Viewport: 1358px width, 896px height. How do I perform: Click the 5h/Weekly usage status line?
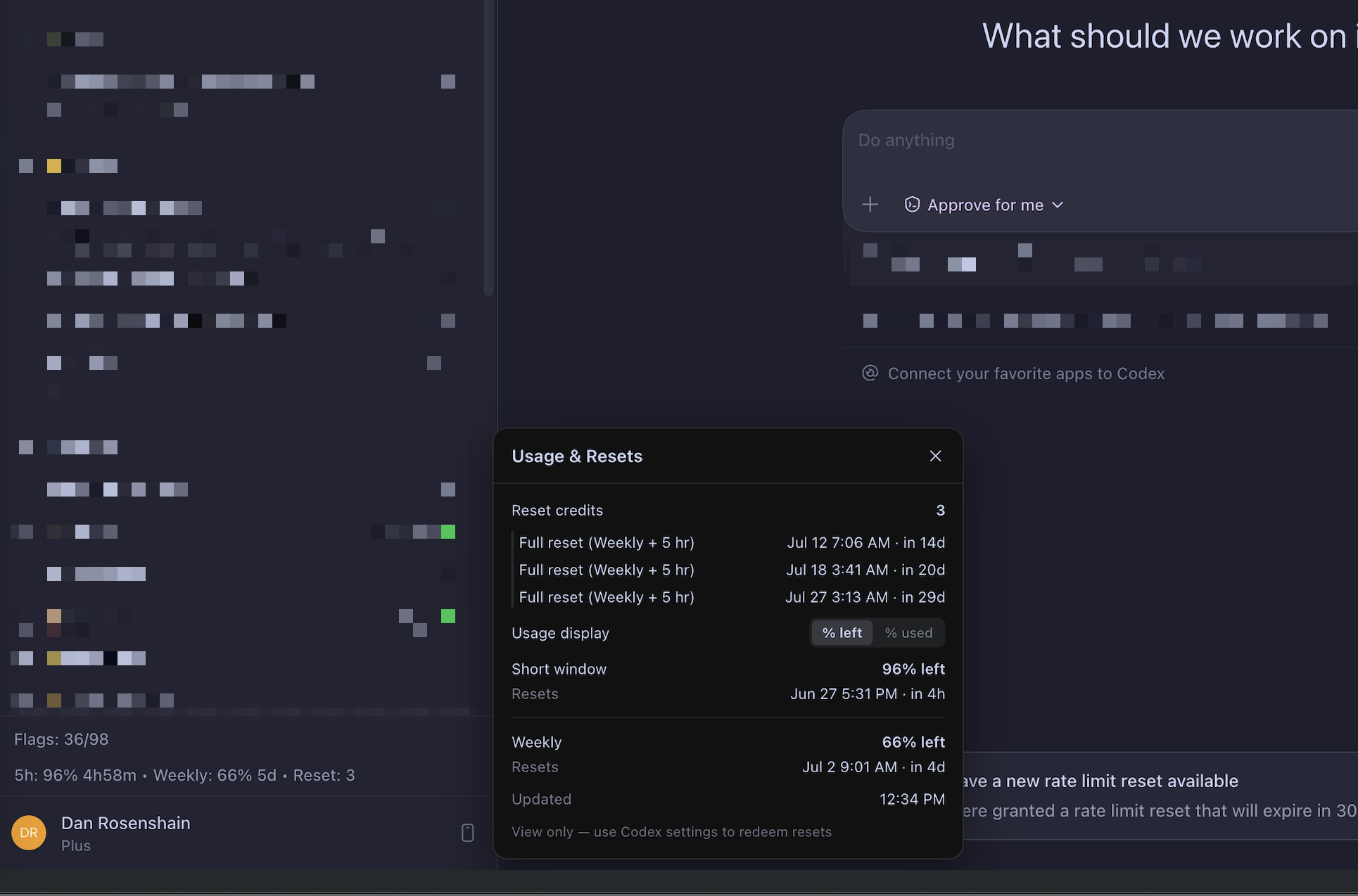(x=184, y=775)
